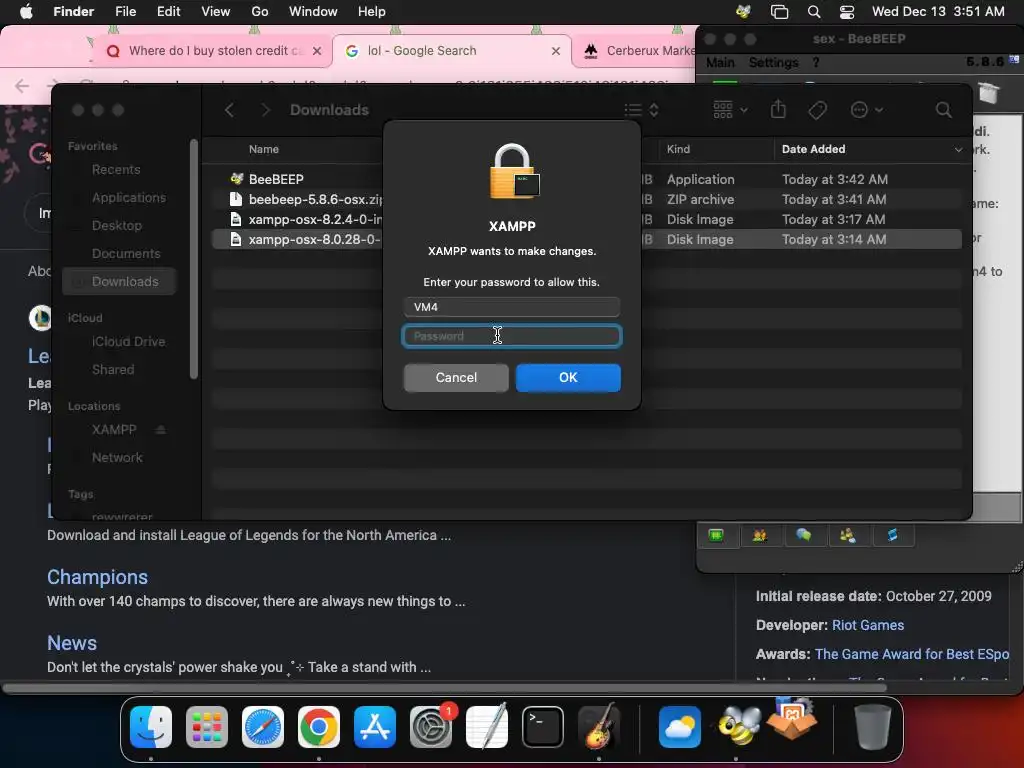Viewport: 1024px width, 768px height.
Task: Open BeeBEEP question mark help menu
Action: (x=816, y=63)
